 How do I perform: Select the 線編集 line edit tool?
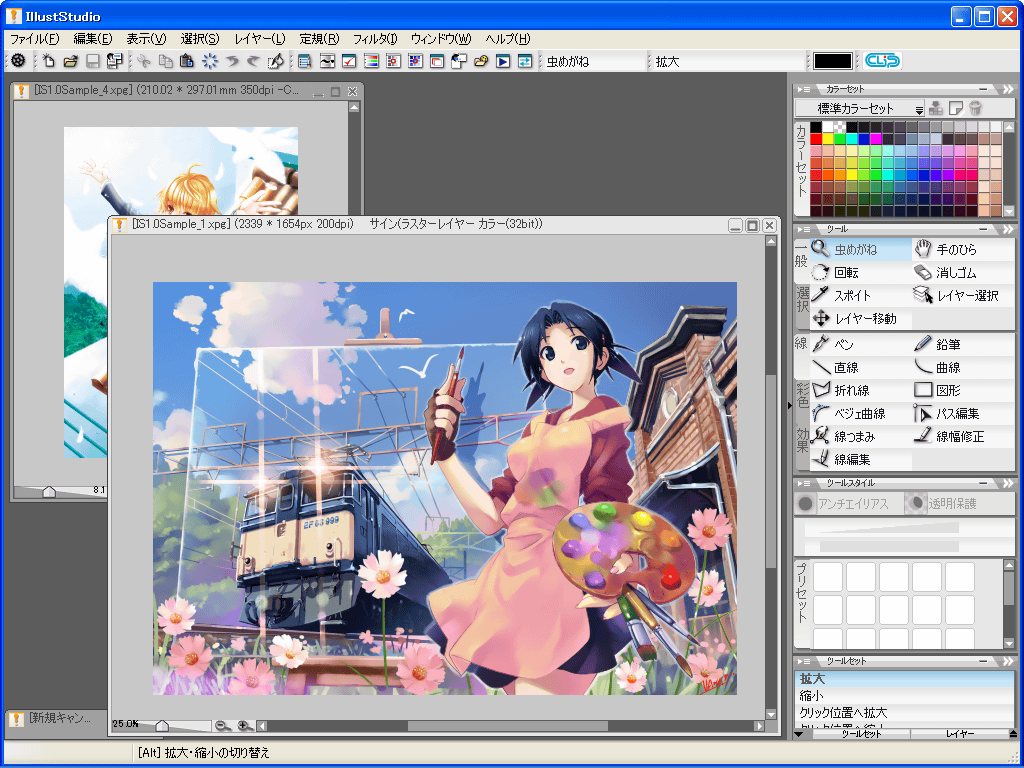coord(861,460)
